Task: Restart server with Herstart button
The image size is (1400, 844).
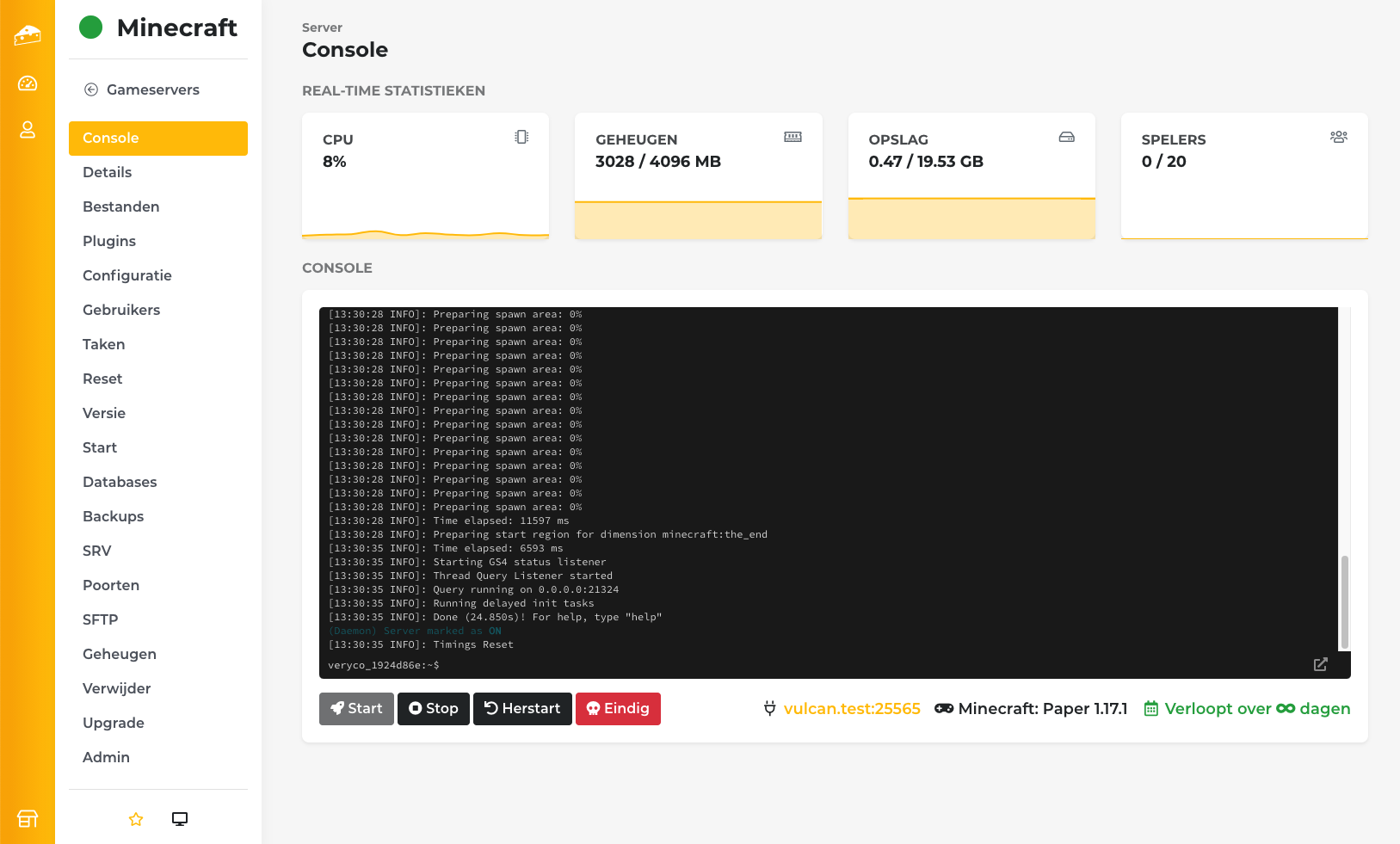Action: [522, 709]
